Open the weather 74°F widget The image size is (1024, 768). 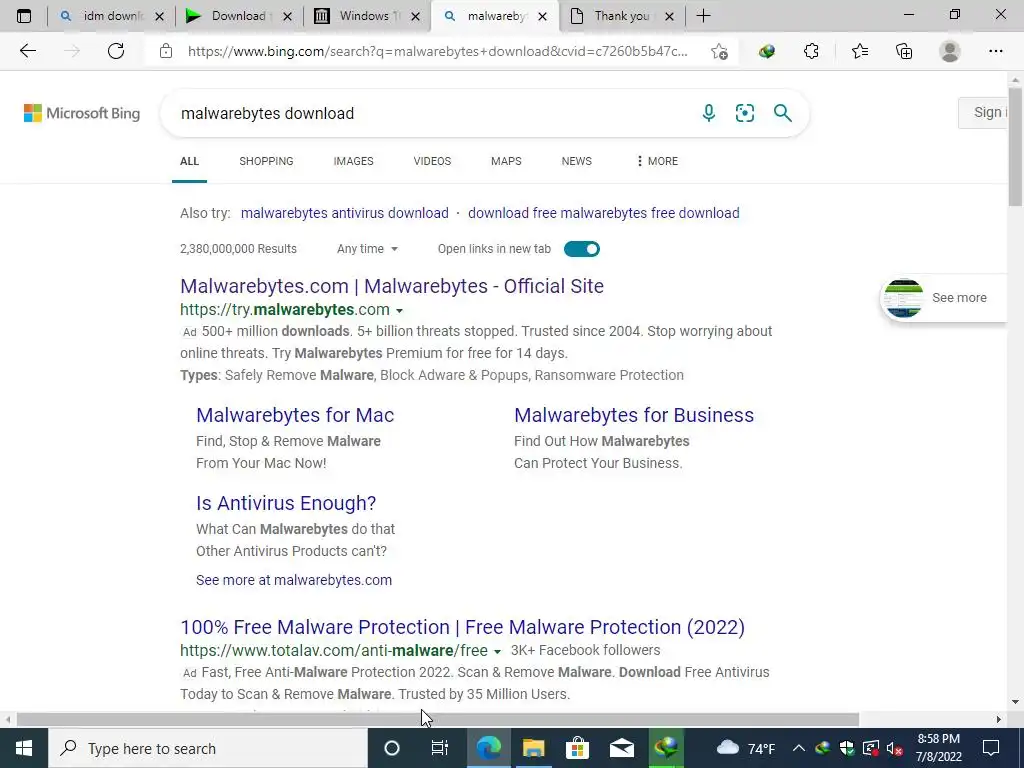tap(746, 748)
